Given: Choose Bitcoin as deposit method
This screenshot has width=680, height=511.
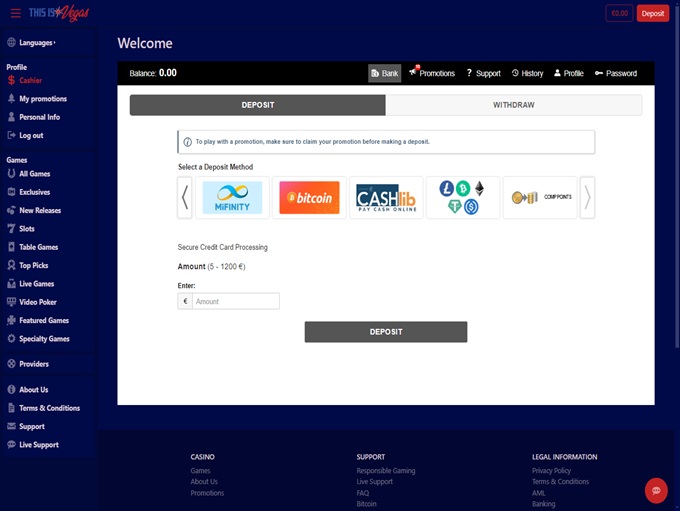Looking at the screenshot, I should tap(309, 198).
